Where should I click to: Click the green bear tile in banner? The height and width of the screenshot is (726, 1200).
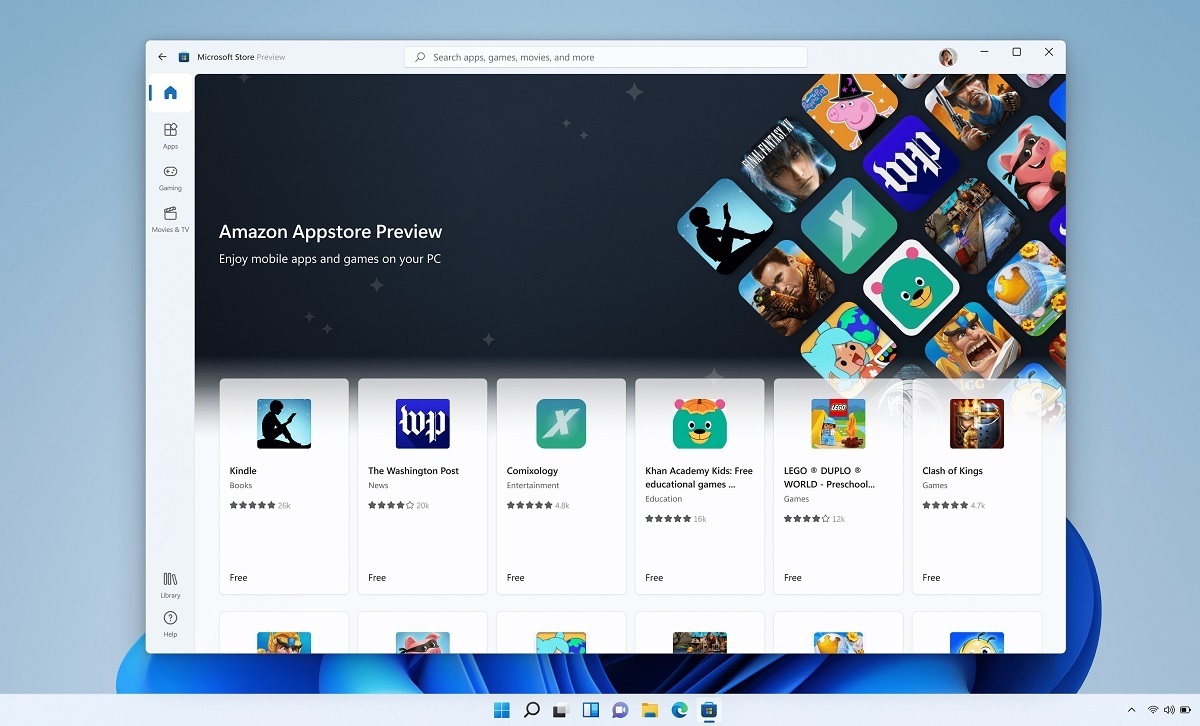tap(911, 288)
